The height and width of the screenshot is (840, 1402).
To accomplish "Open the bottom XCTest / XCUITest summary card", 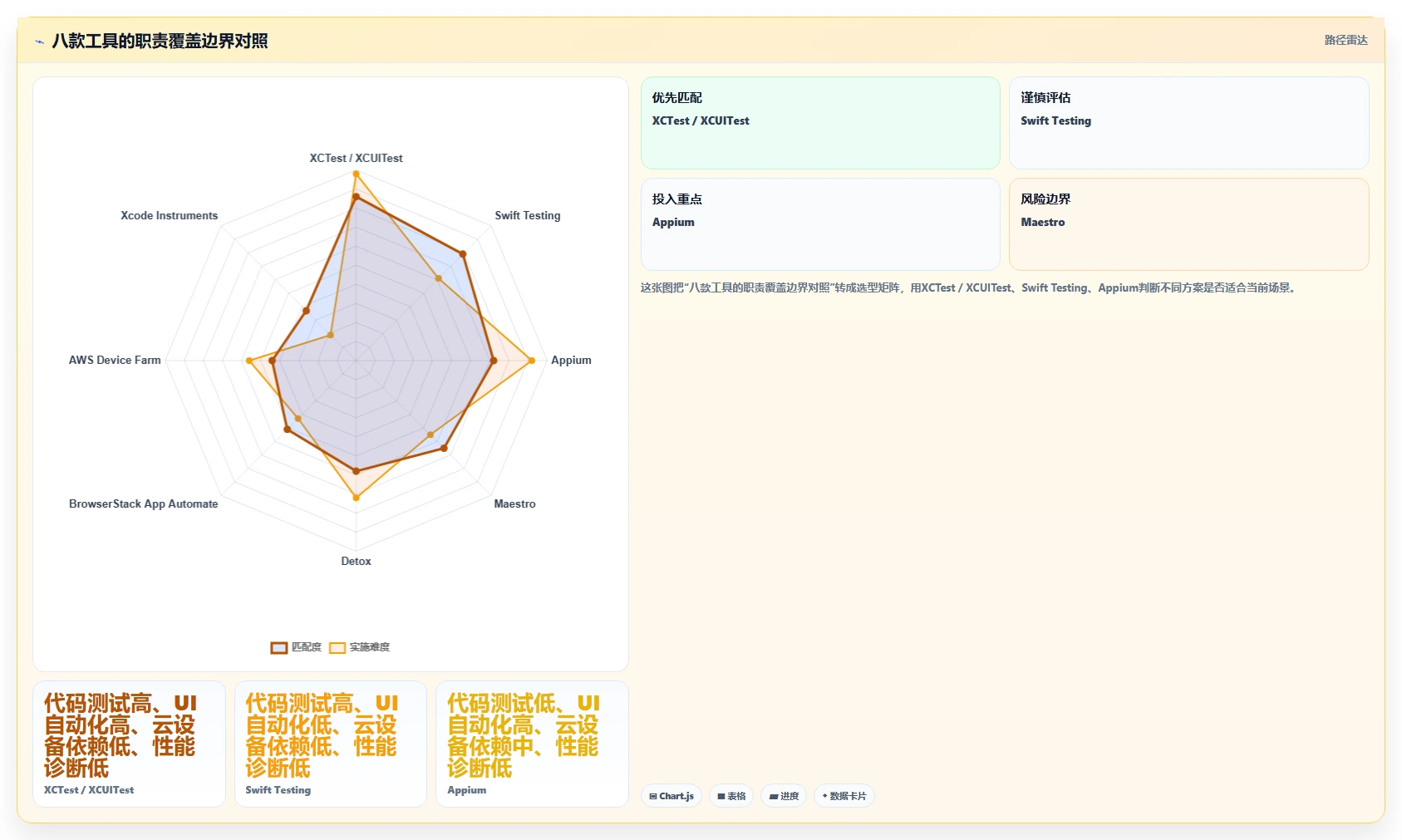I will [129, 744].
